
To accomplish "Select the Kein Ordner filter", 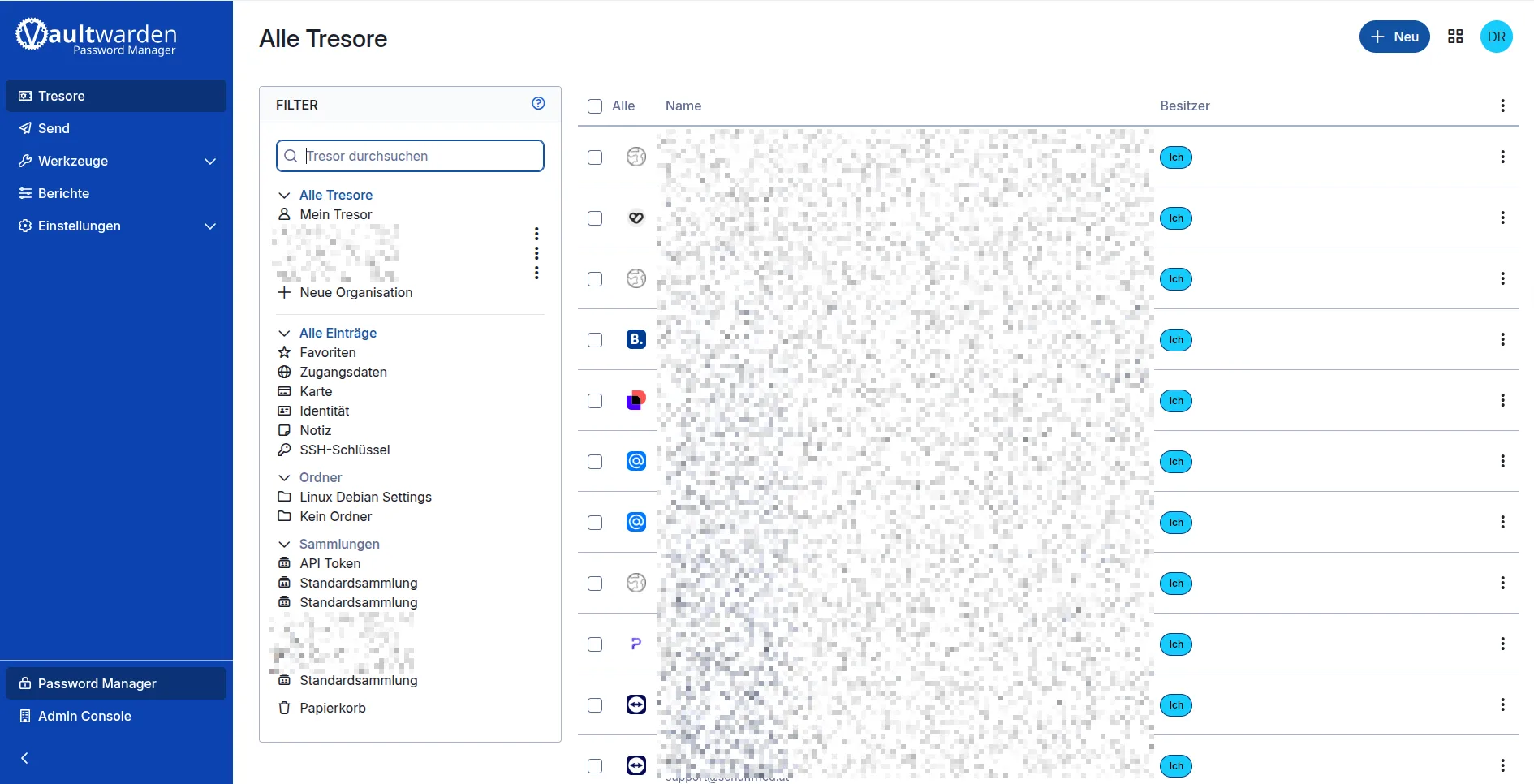I will click(335, 516).
